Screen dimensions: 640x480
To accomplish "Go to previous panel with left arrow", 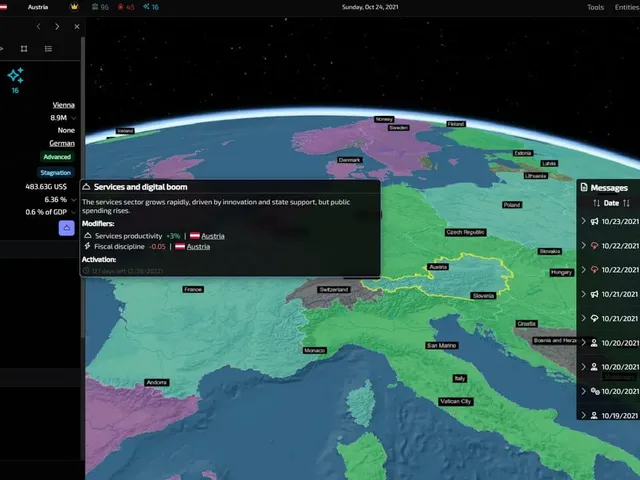I will 38,27.
